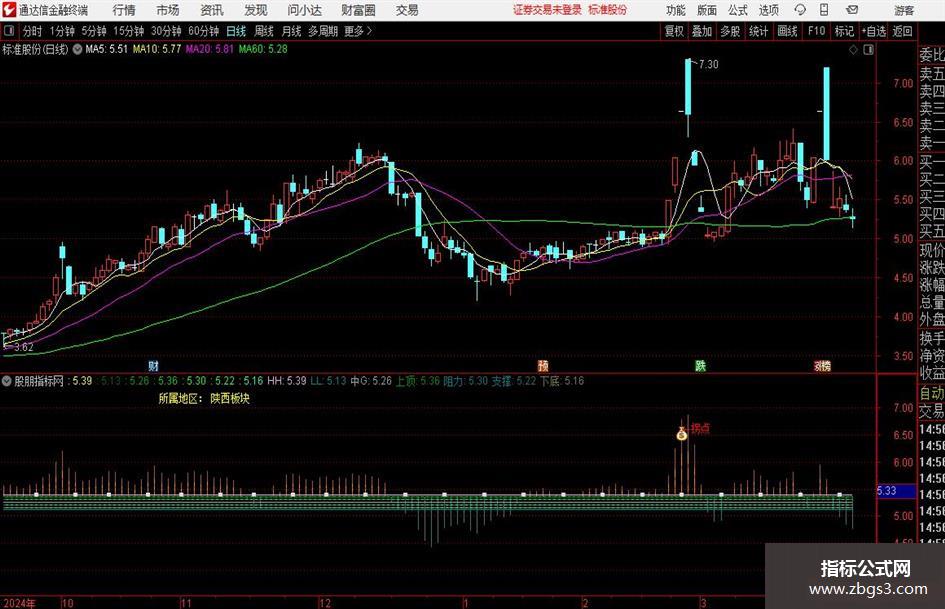The width and height of the screenshot is (945, 609).
Task: Click the 2024年 date axis label
Action: point(19,603)
